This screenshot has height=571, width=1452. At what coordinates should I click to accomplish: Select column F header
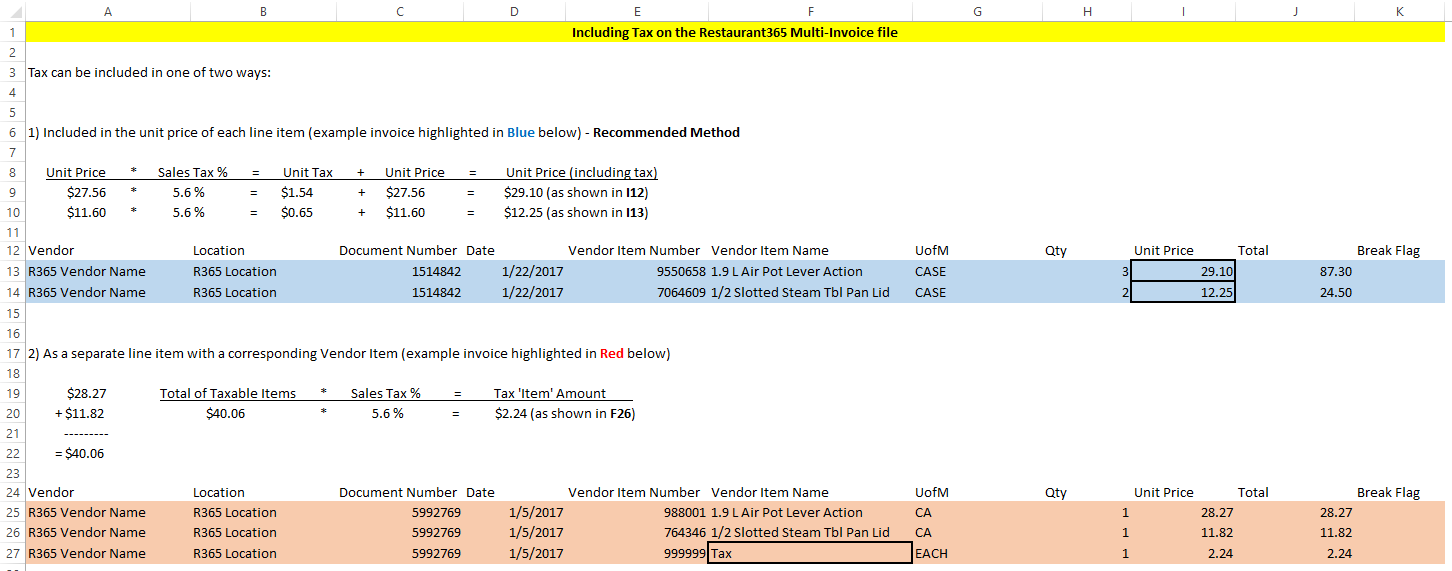pyautogui.click(x=810, y=11)
